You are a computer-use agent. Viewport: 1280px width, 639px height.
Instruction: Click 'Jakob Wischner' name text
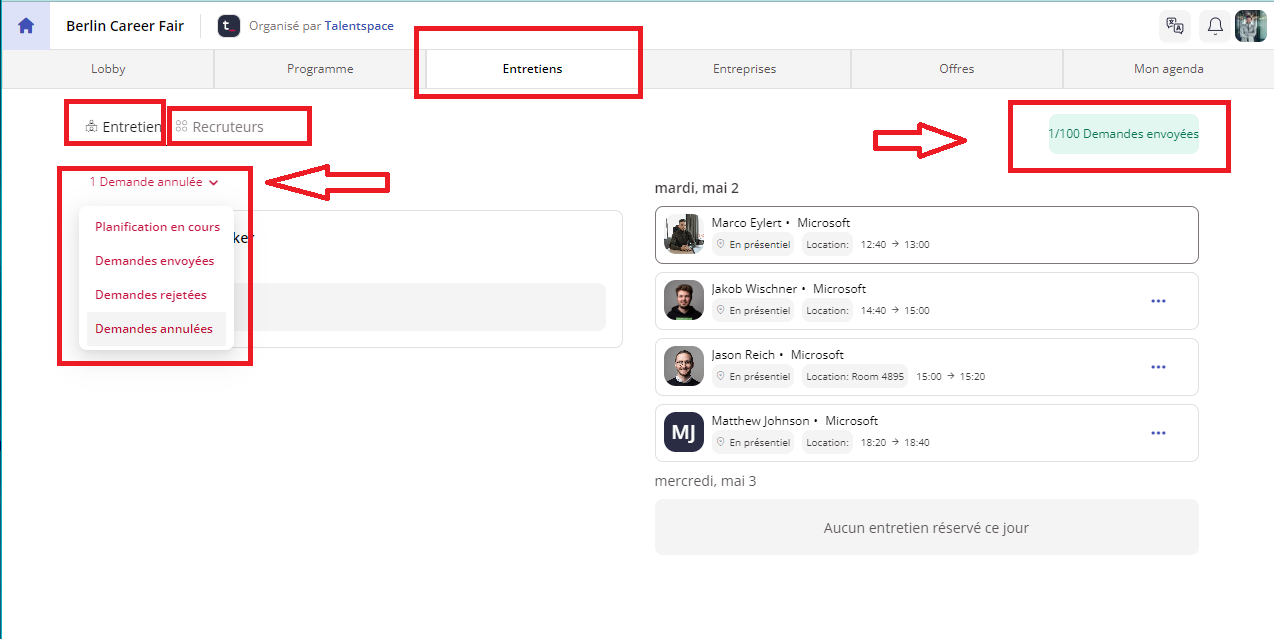(x=754, y=289)
